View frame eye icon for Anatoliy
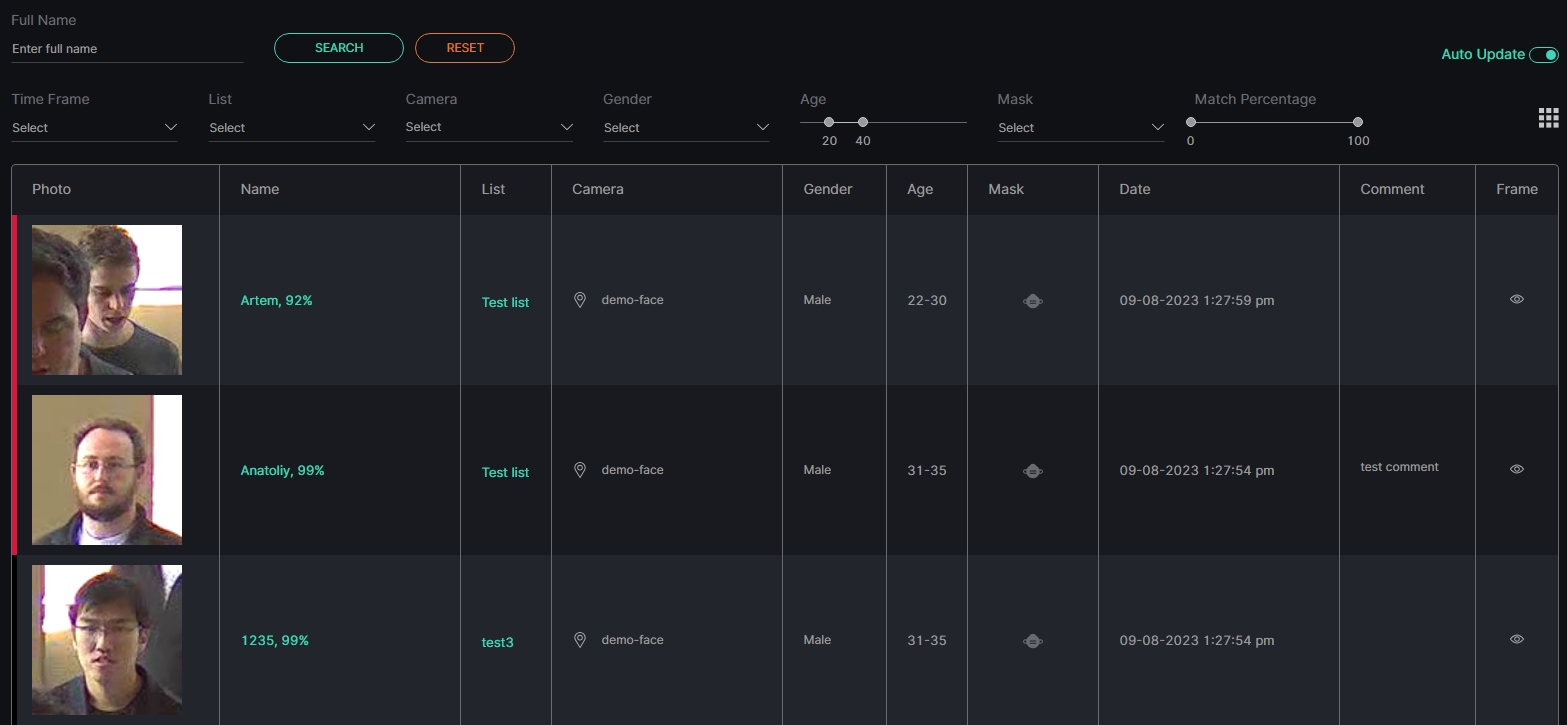The height and width of the screenshot is (725, 1567). tap(1517, 469)
